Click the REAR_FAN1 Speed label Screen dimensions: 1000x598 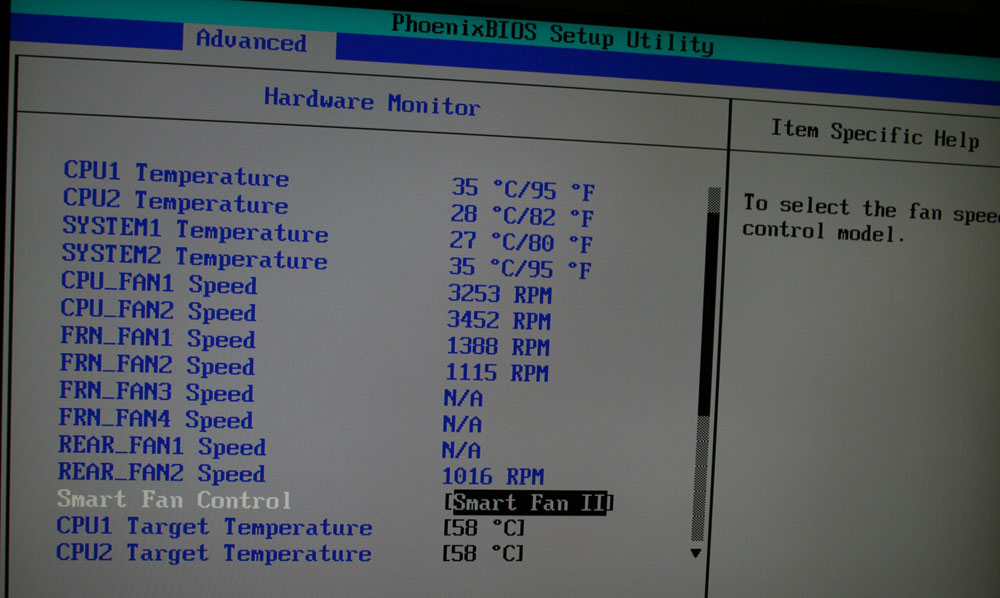pyautogui.click(x=162, y=446)
